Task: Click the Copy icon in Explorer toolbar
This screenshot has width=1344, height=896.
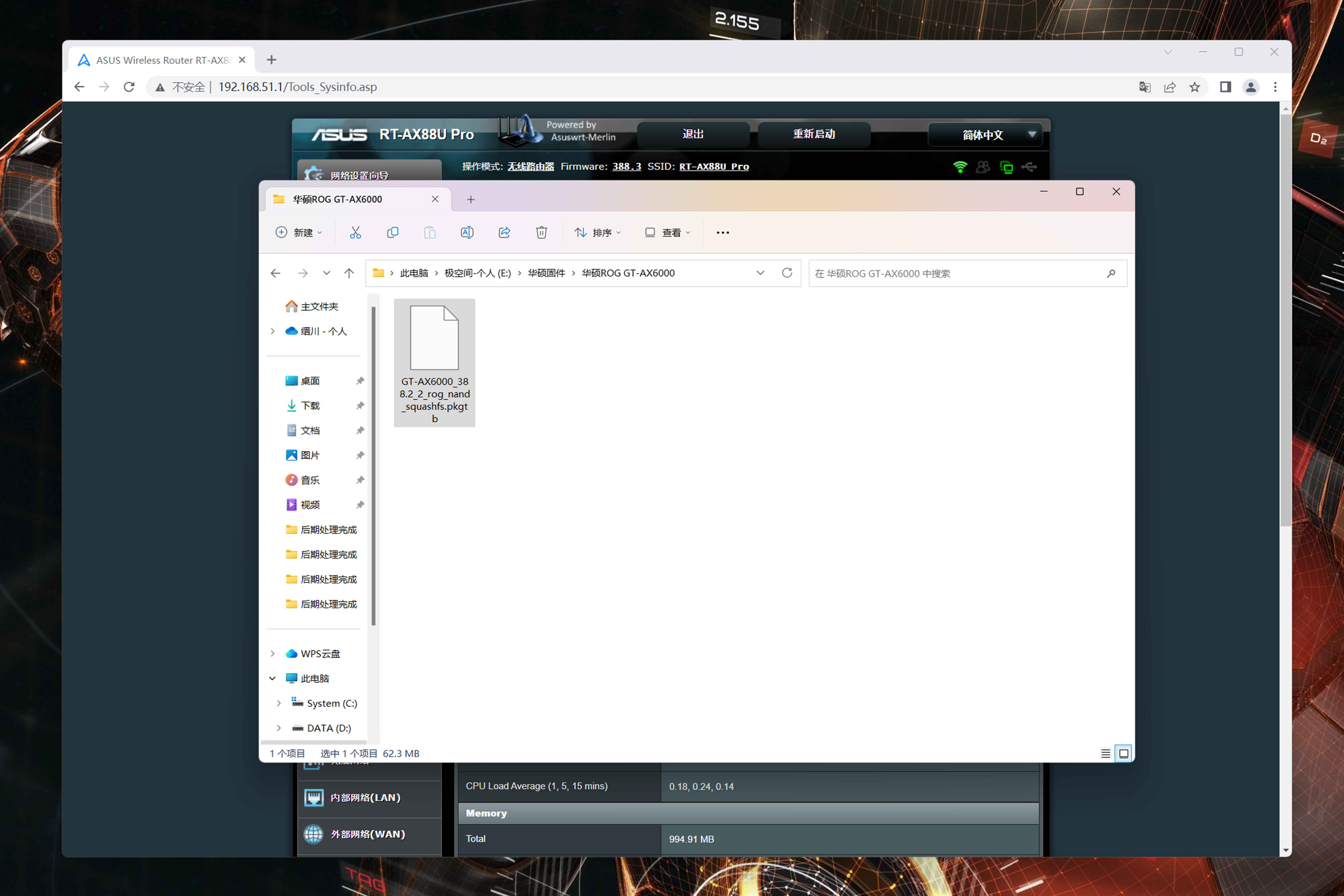Action: point(393,233)
